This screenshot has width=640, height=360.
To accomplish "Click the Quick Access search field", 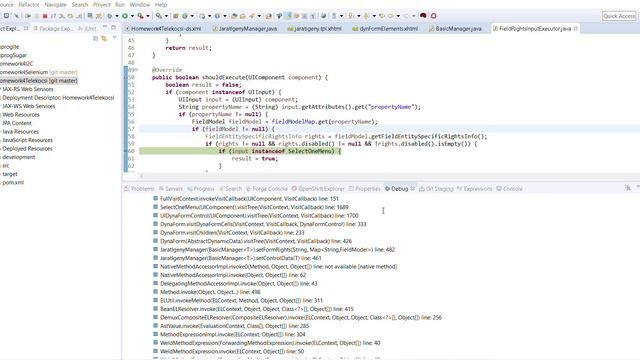I will [619, 16].
